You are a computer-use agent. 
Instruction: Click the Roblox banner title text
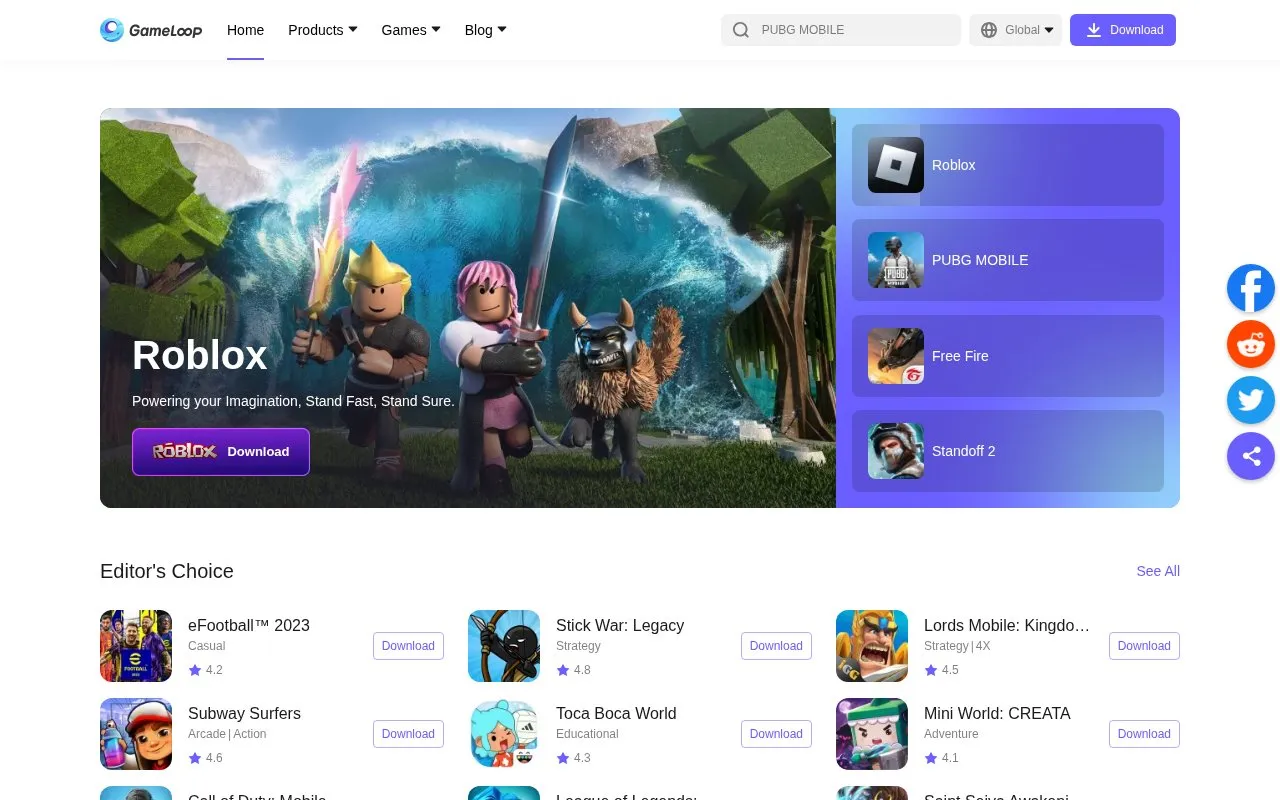(x=200, y=355)
